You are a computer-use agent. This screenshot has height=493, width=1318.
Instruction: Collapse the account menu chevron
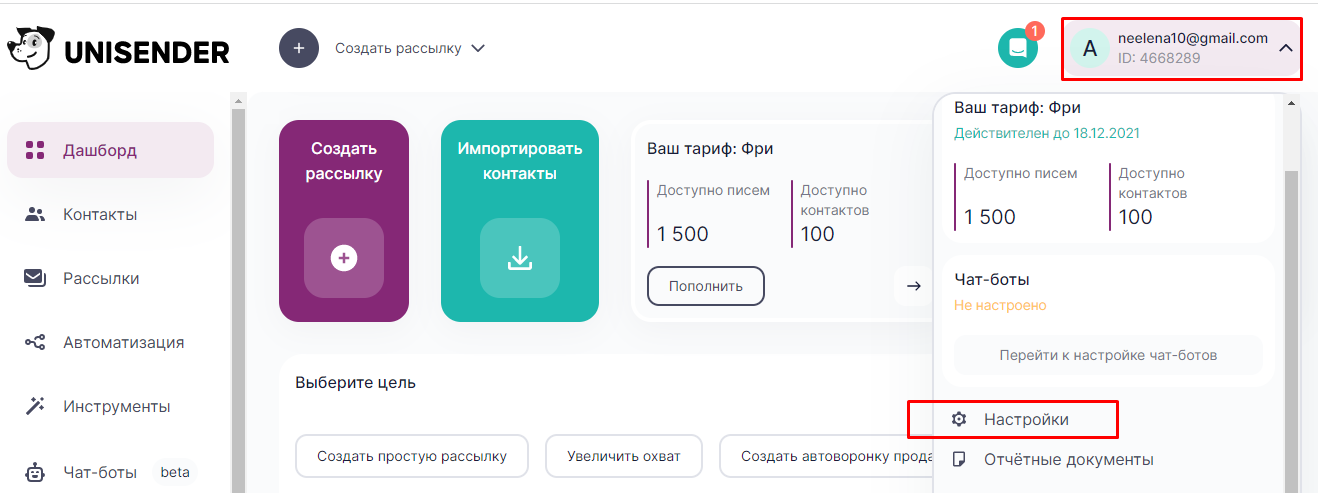(1286, 48)
